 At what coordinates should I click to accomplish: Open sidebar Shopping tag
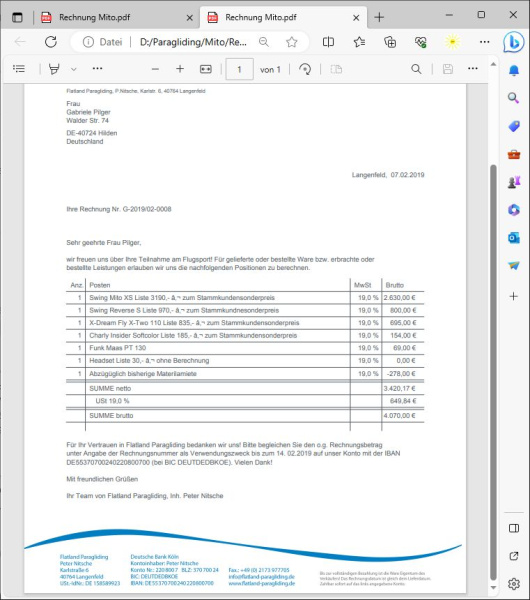tap(514, 126)
